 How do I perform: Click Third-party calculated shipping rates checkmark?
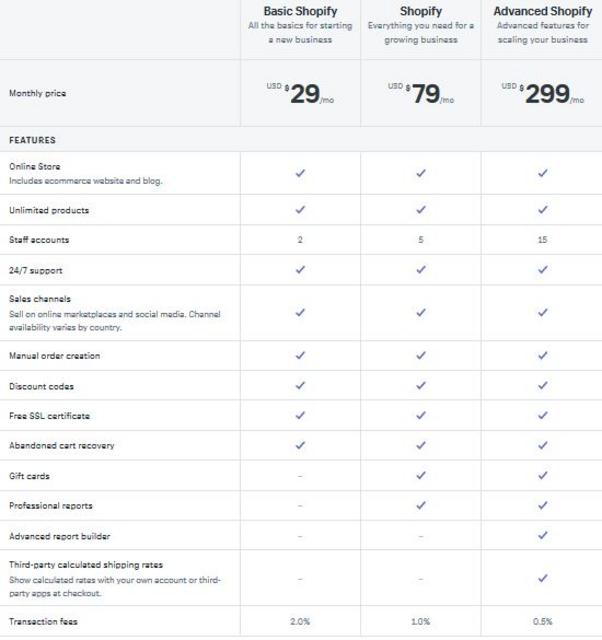coord(542,578)
